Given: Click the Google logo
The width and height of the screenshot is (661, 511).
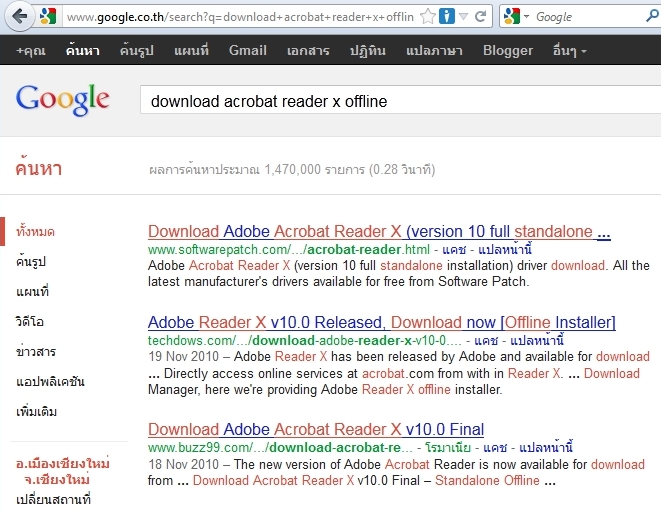Looking at the screenshot, I should [x=63, y=100].
